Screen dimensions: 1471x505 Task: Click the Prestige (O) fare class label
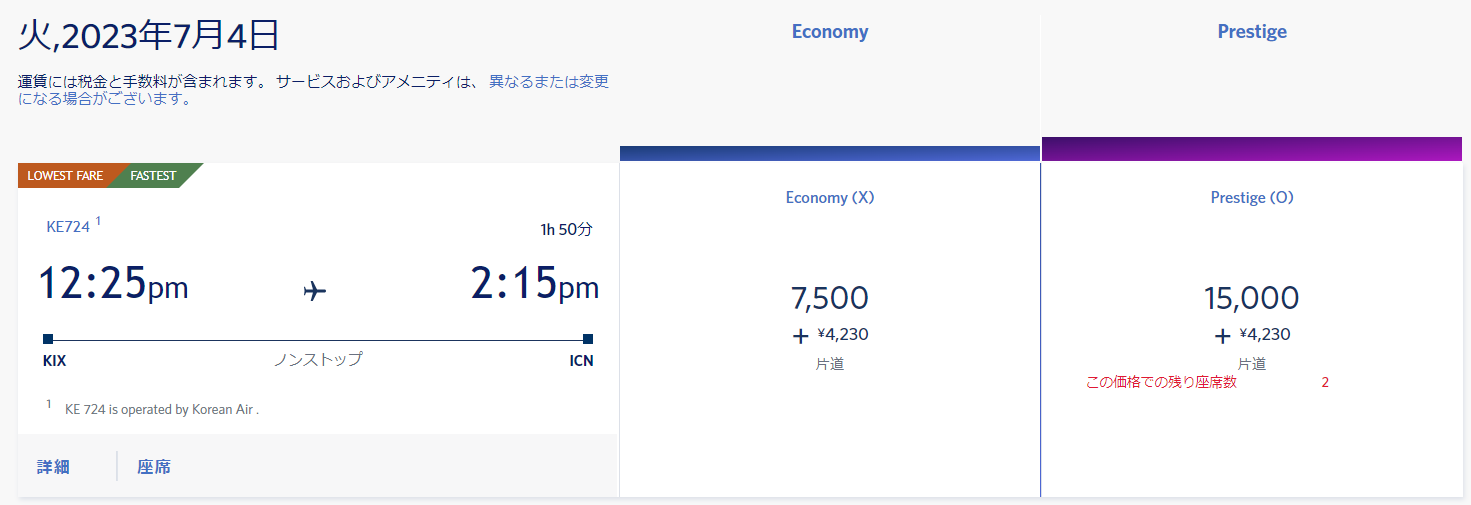tap(1252, 198)
